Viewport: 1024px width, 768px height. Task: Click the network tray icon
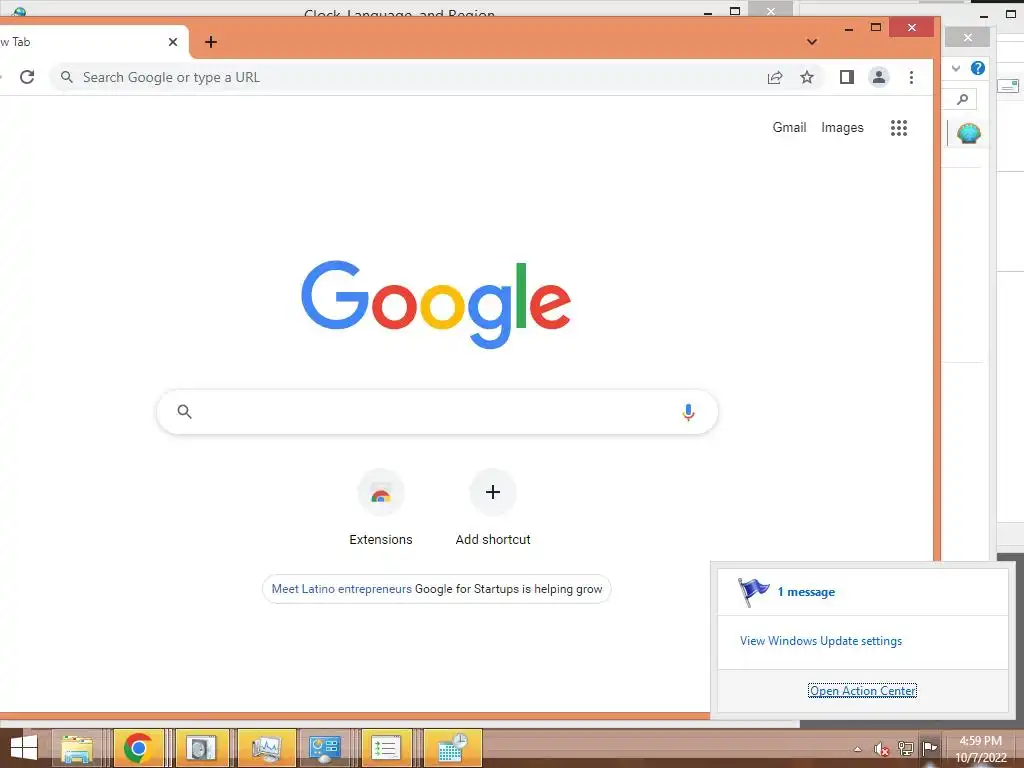click(x=905, y=748)
